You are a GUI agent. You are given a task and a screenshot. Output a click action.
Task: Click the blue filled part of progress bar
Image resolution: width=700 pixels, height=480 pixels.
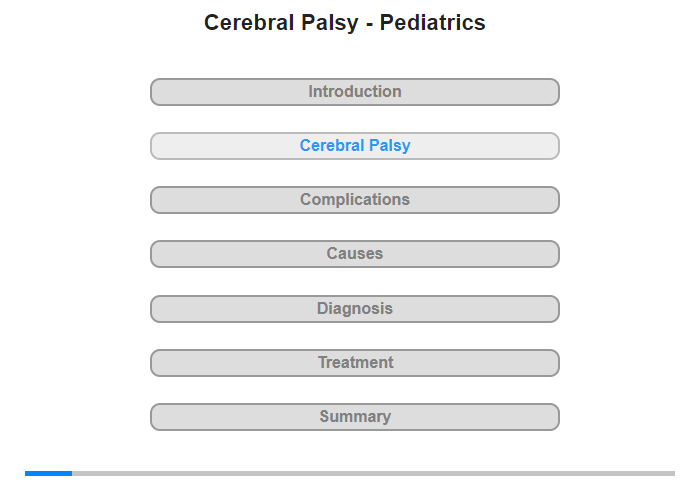48,473
